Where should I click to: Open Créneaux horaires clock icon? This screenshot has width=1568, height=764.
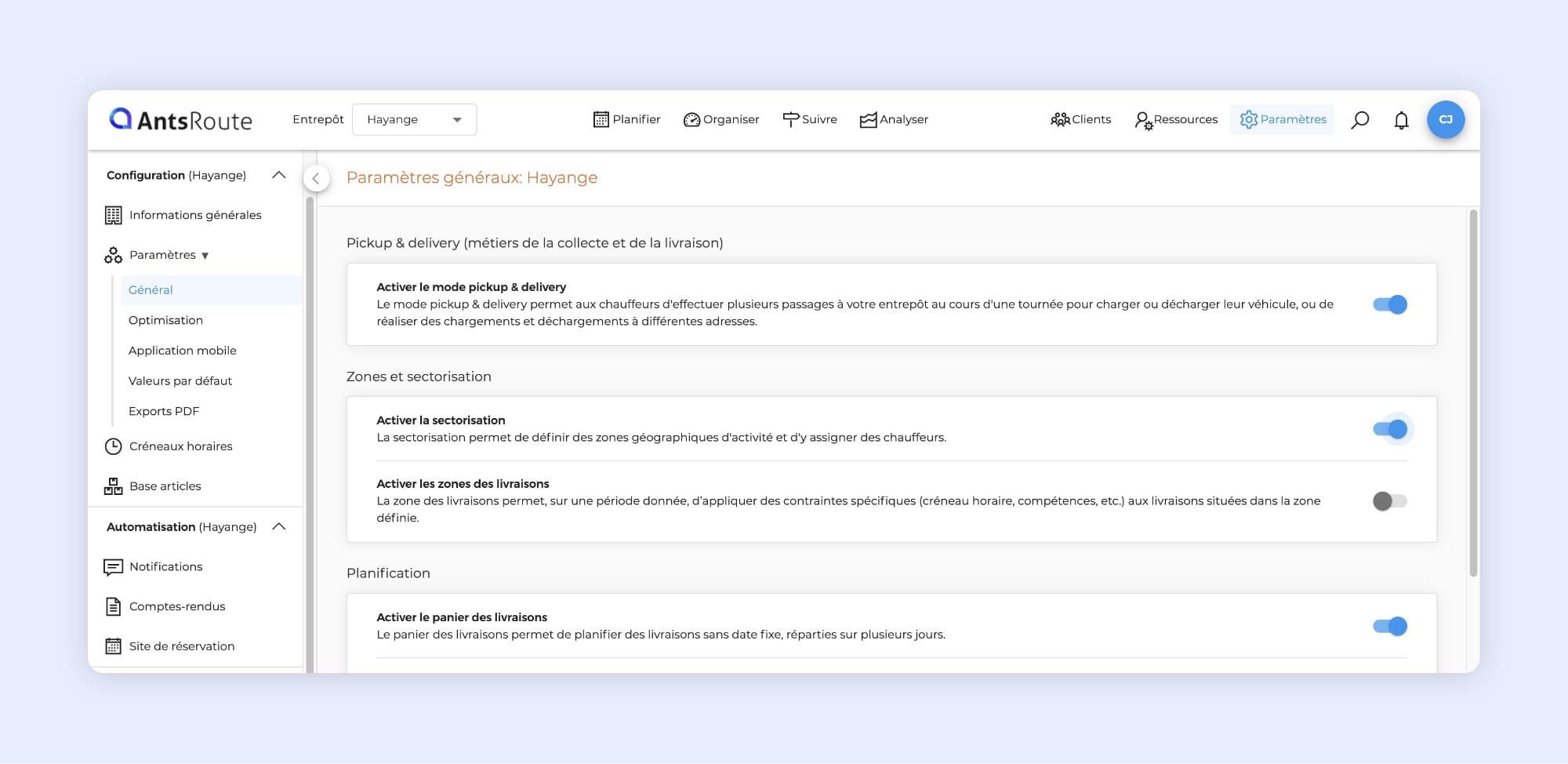pos(114,446)
